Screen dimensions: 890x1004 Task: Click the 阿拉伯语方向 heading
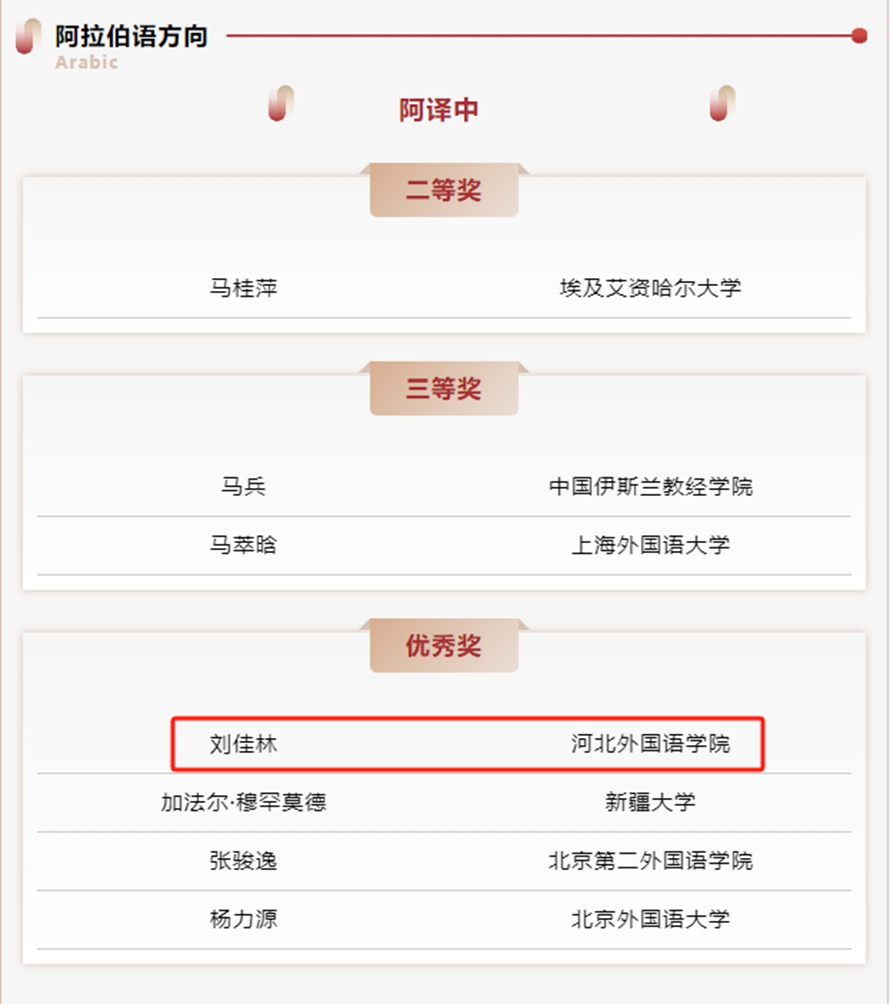[131, 36]
